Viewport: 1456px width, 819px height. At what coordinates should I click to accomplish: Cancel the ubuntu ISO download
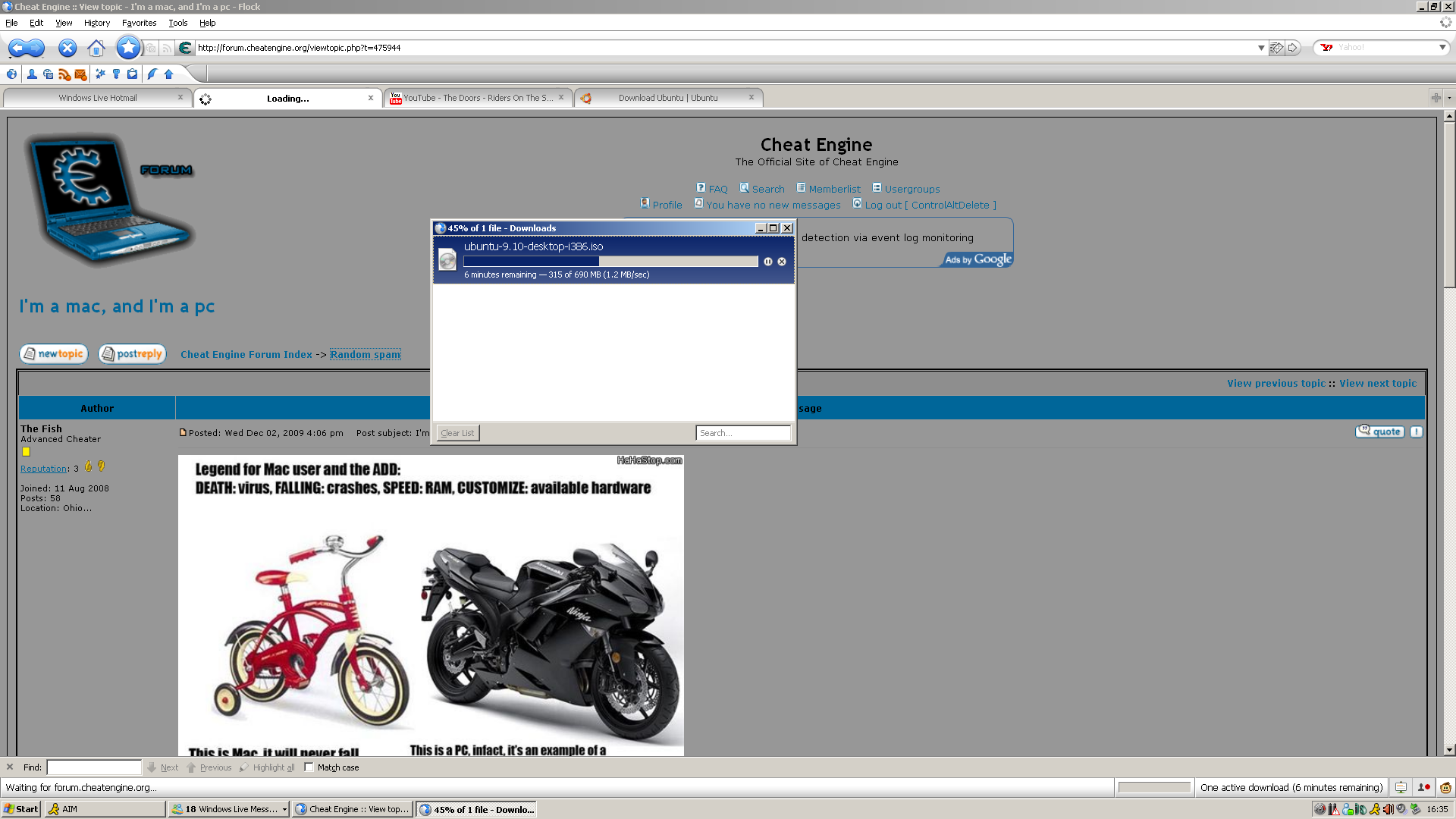782,262
